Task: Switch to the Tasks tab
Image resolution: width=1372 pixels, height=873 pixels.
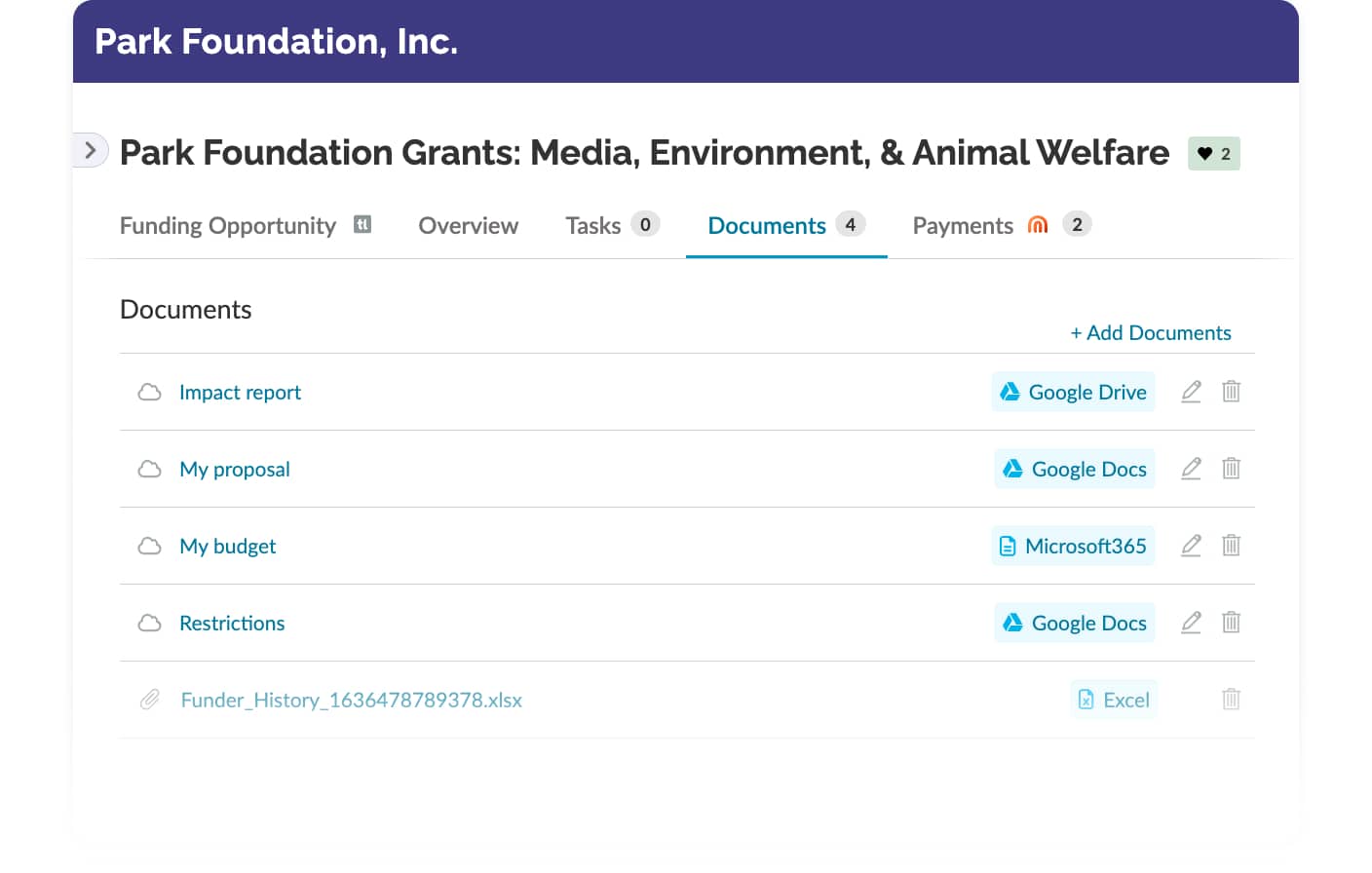Action: (x=592, y=225)
